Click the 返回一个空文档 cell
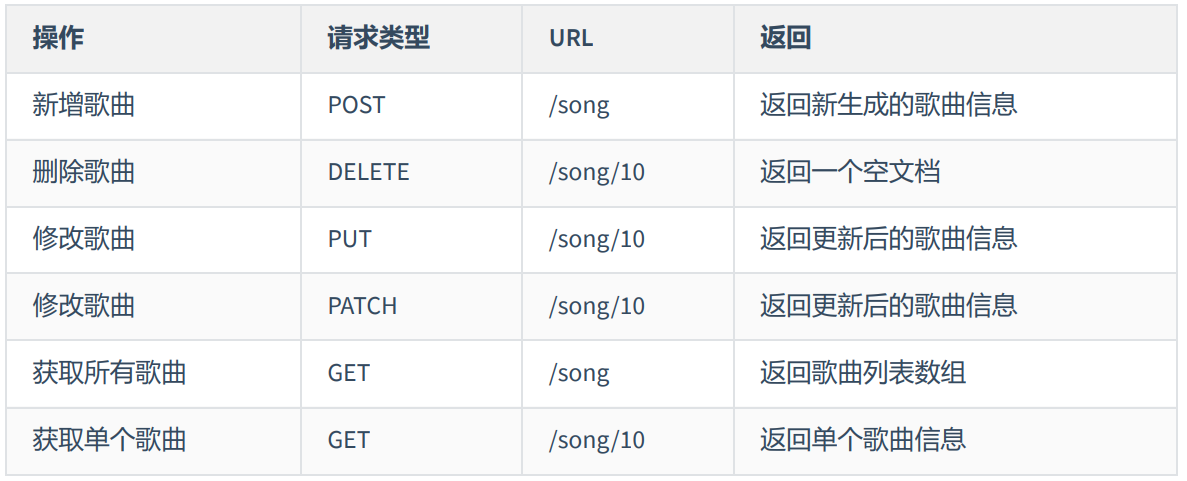 pyautogui.click(x=850, y=172)
